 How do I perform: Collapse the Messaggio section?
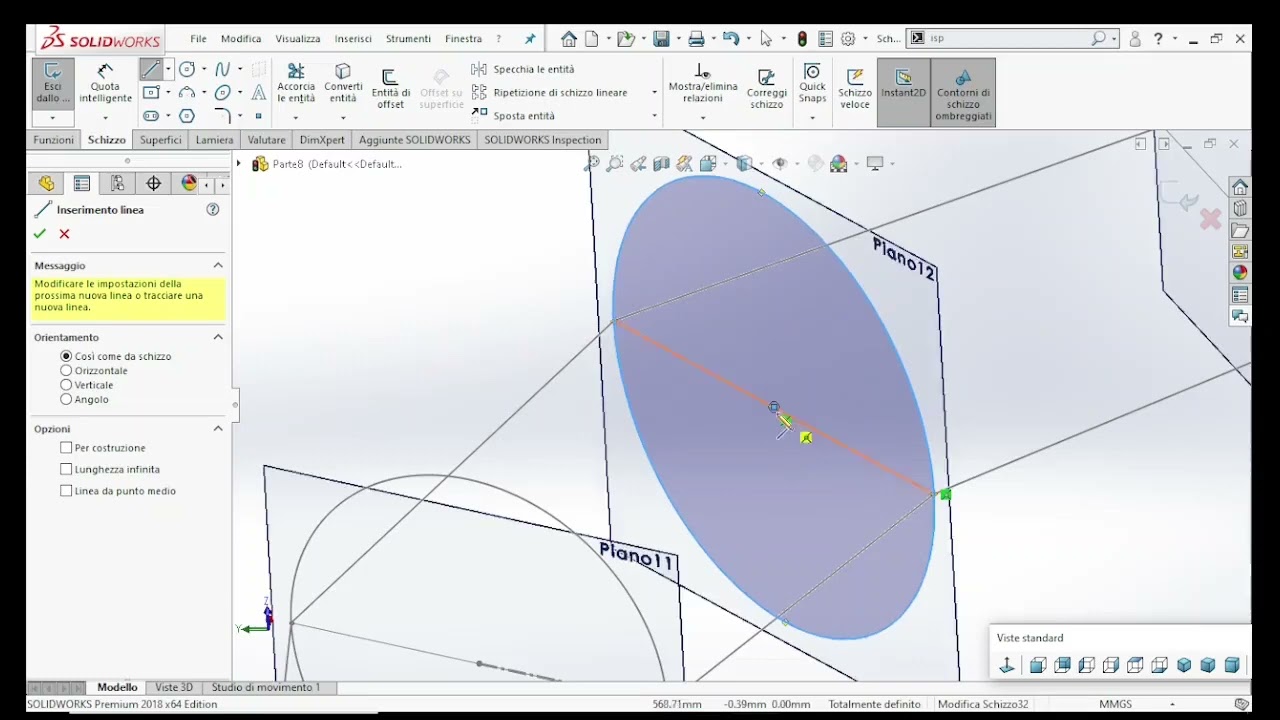(218, 265)
